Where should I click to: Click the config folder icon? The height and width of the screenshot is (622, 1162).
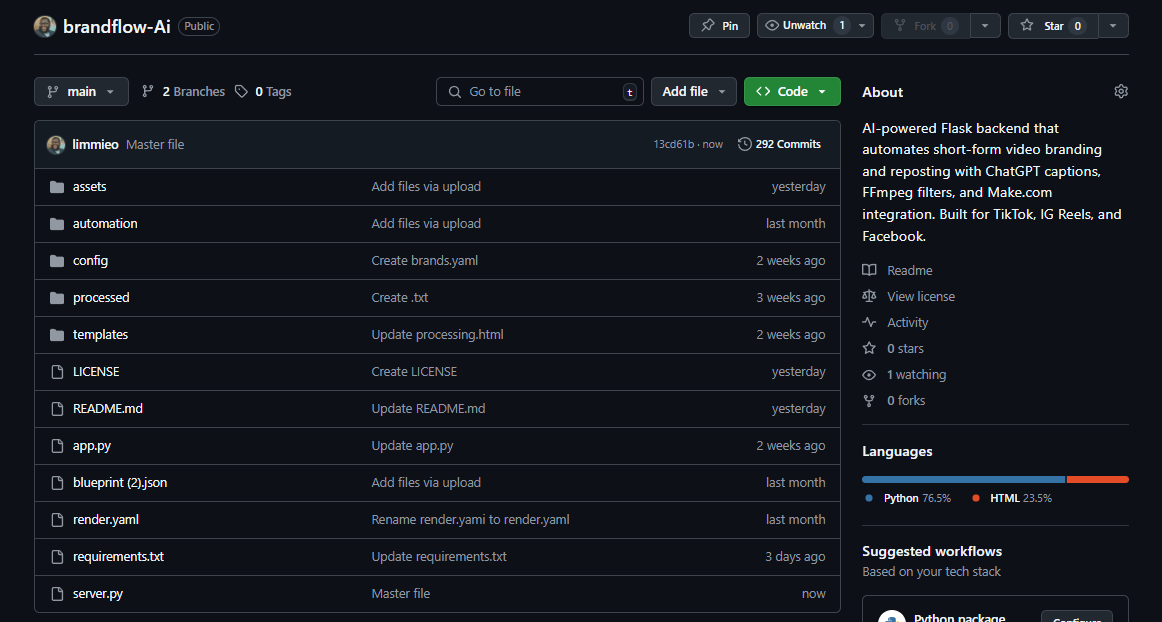tap(57, 261)
